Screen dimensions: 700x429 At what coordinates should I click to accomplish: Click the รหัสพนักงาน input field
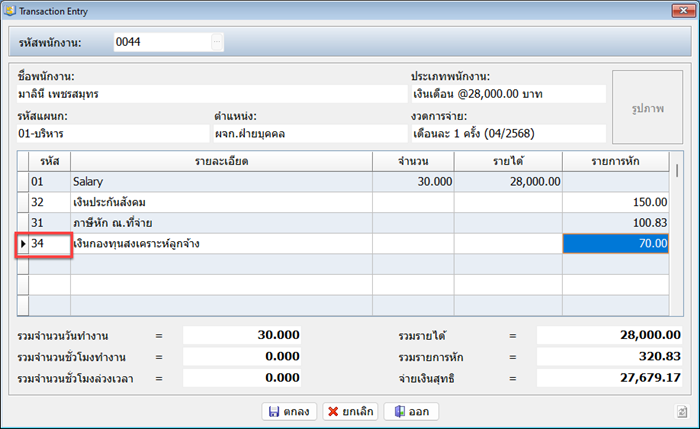tap(160, 42)
